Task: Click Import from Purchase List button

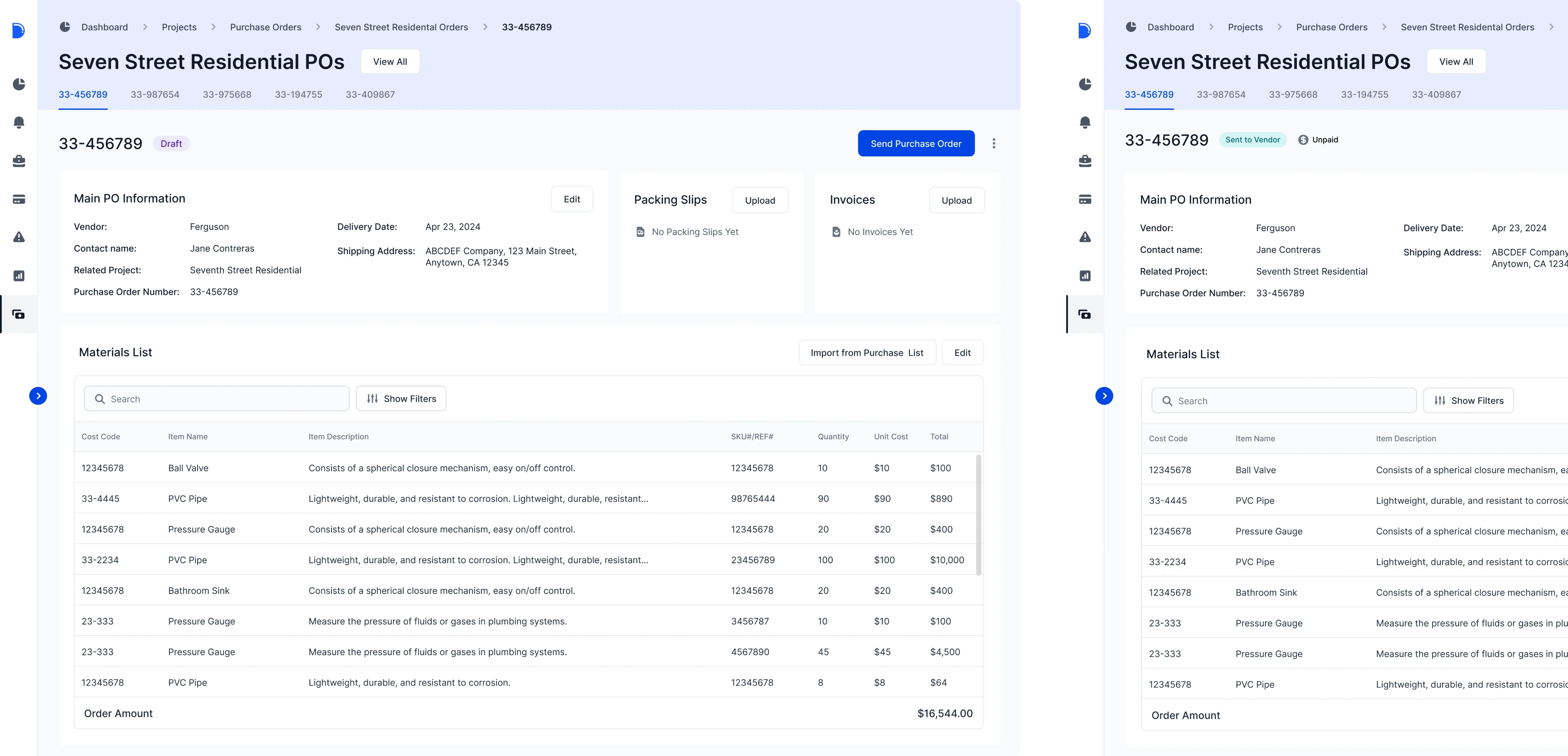Action: [867, 353]
